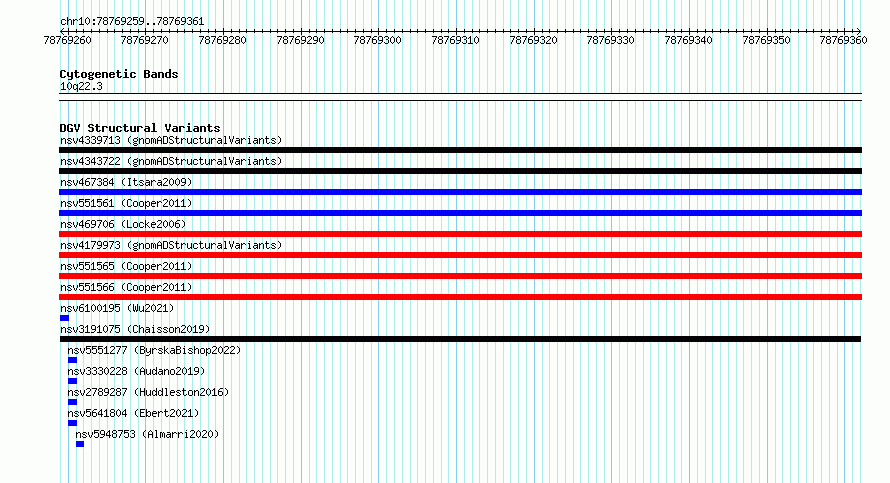Click ruler position 78769350

tap(766, 40)
